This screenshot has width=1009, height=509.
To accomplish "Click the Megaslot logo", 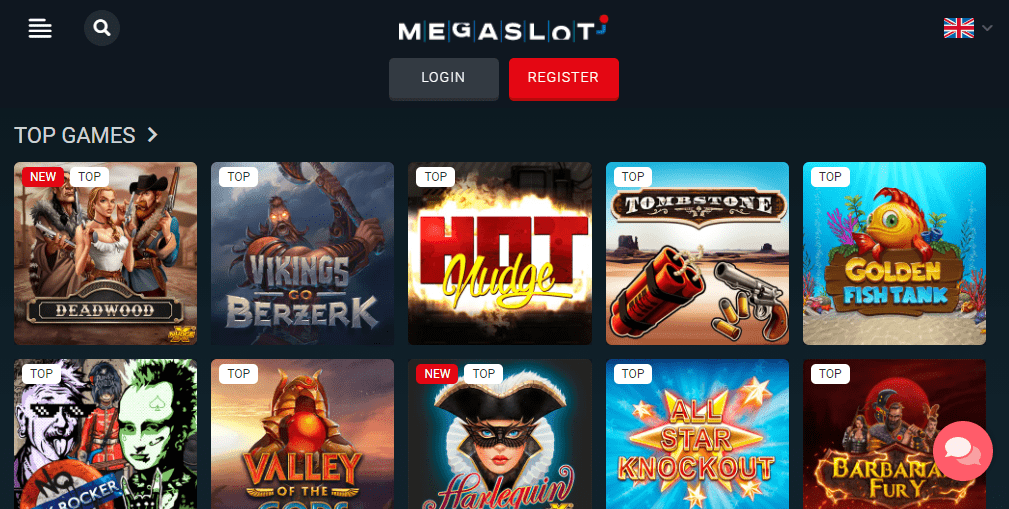I will click(503, 29).
